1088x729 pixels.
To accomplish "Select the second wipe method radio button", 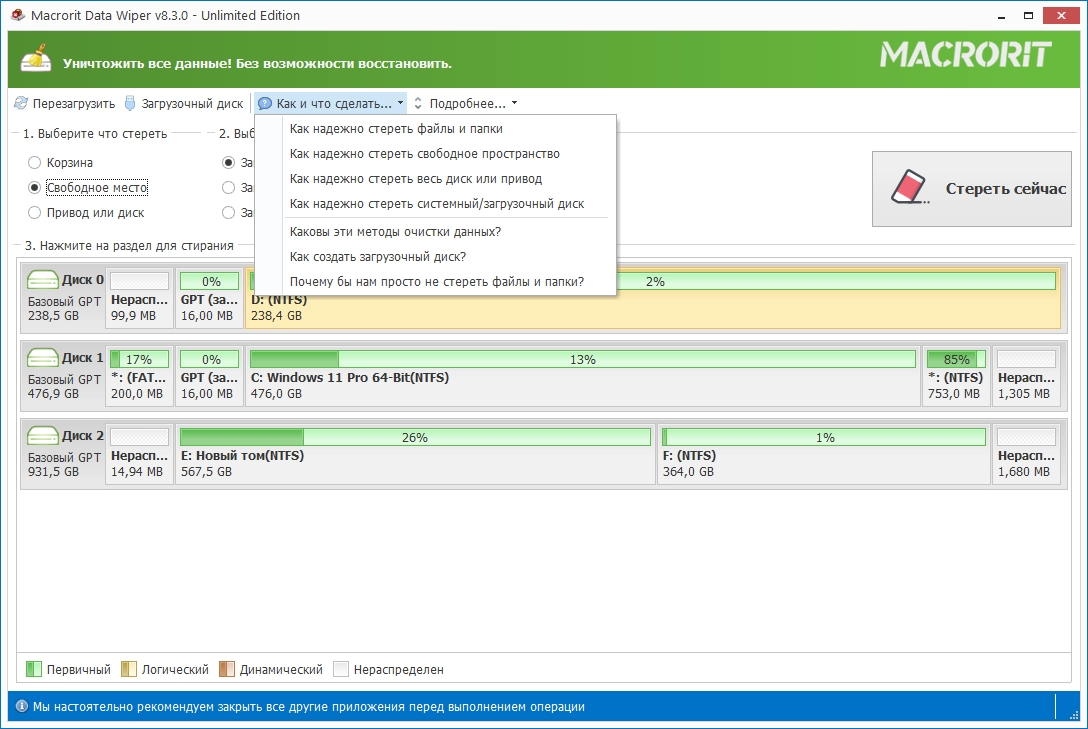I will 228,187.
